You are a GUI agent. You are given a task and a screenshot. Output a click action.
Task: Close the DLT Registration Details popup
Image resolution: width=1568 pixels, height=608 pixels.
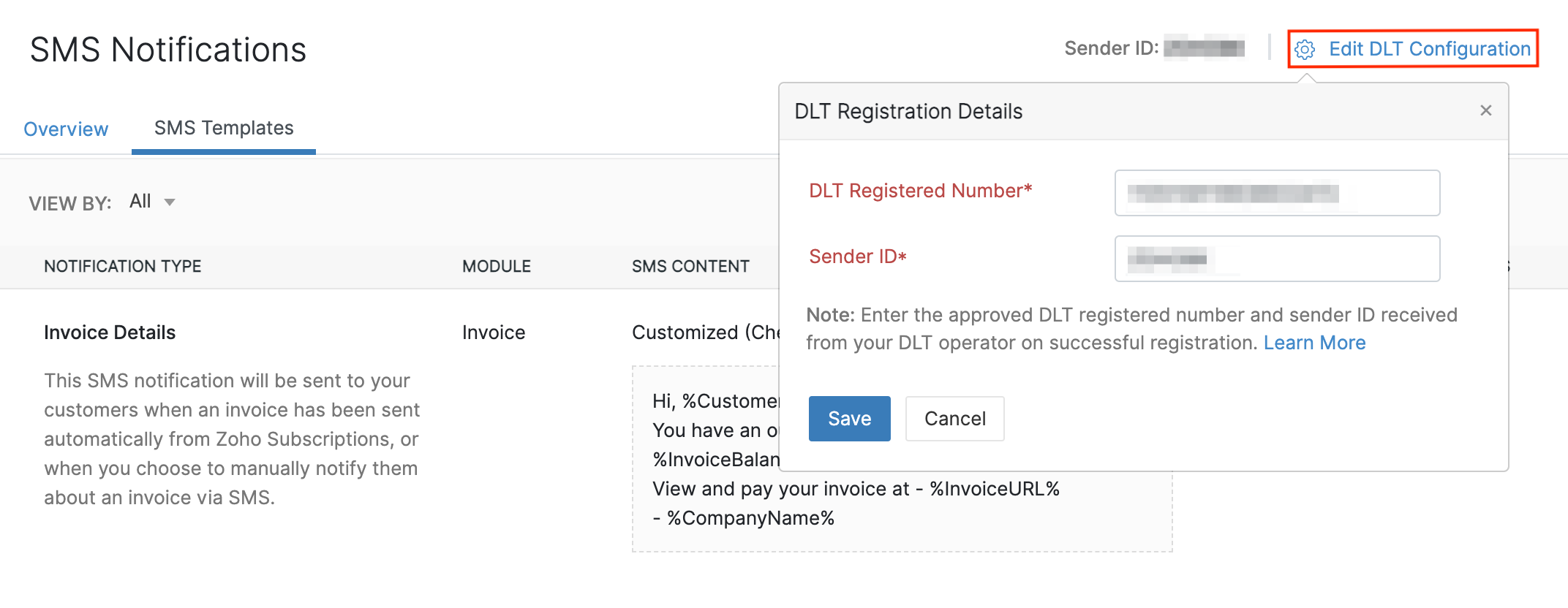(x=1485, y=110)
